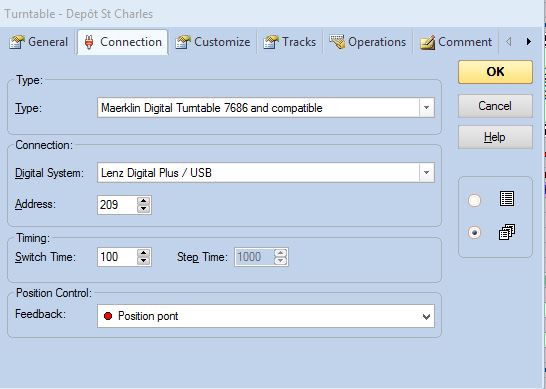
Task: Switch to the Customize tab
Action: click(212, 42)
